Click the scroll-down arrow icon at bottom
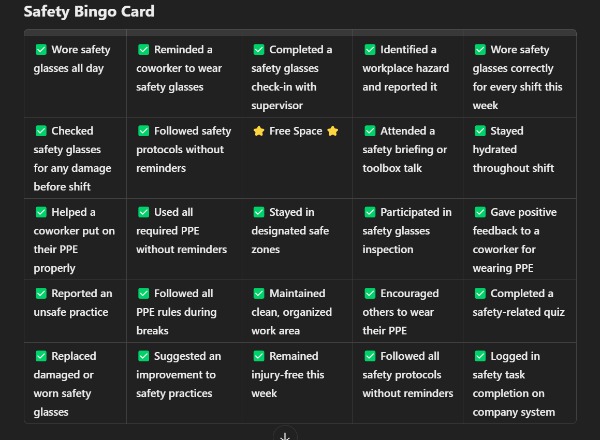Viewport: 600px width, 440px height. 285,435
